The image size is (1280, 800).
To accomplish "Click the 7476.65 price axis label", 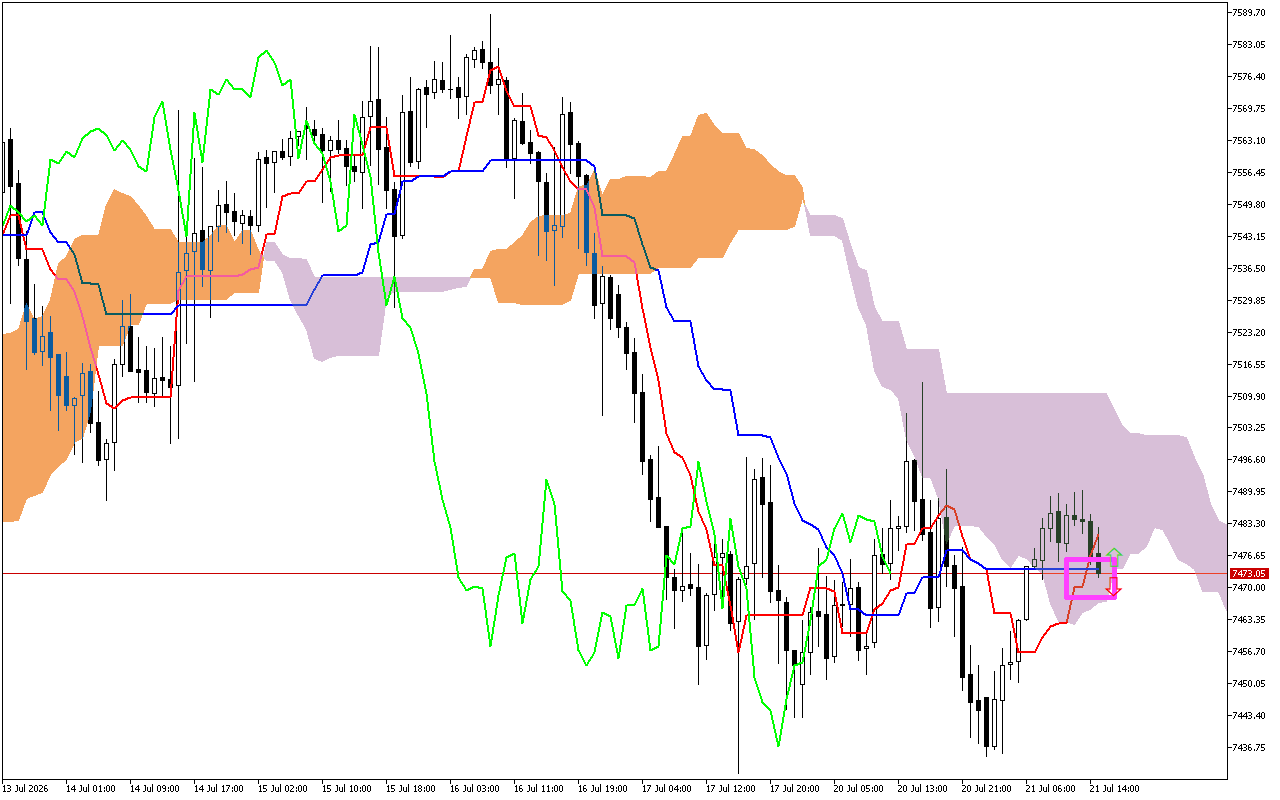I will 1250,556.
